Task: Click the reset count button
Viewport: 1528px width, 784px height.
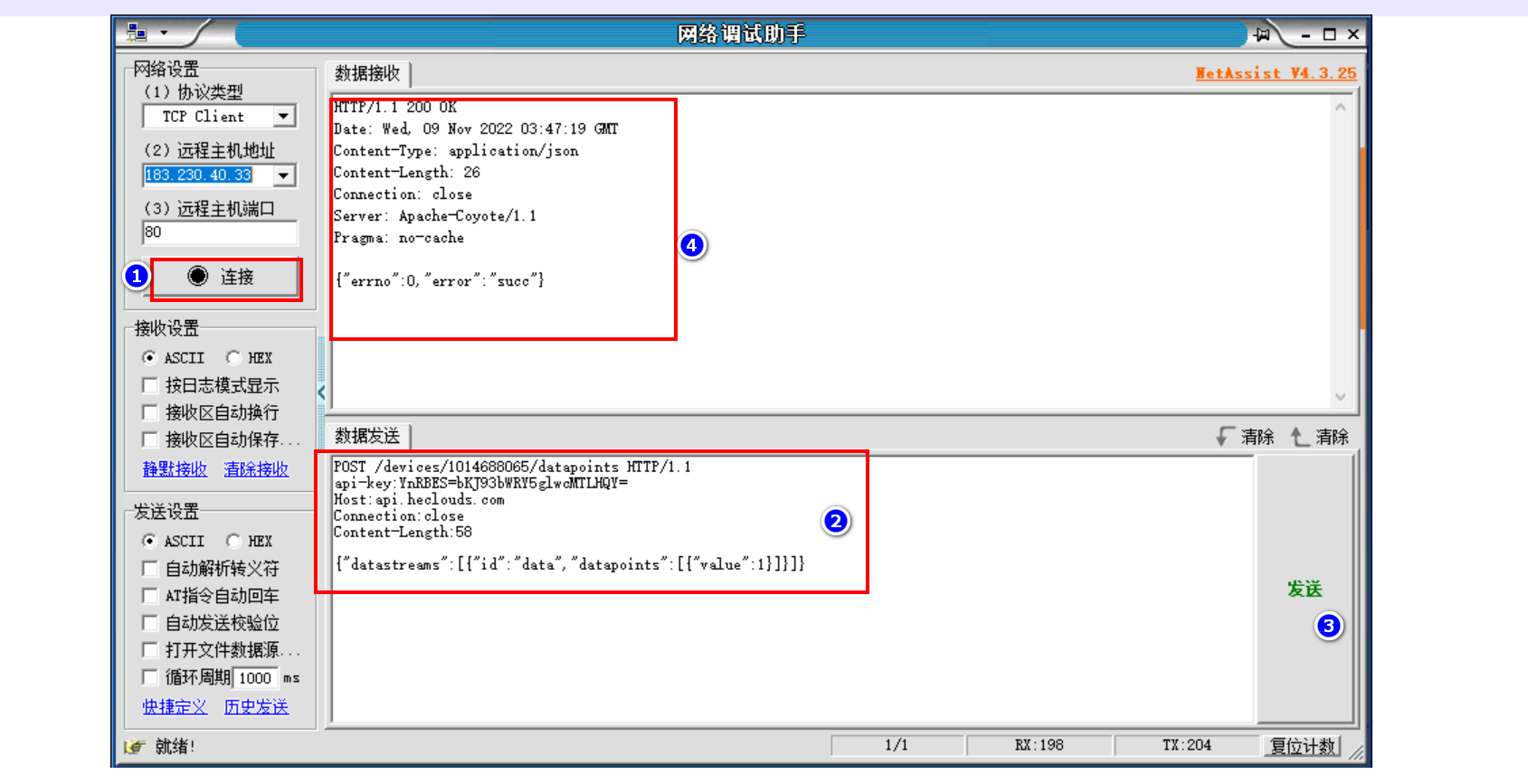Action: pos(1302,746)
